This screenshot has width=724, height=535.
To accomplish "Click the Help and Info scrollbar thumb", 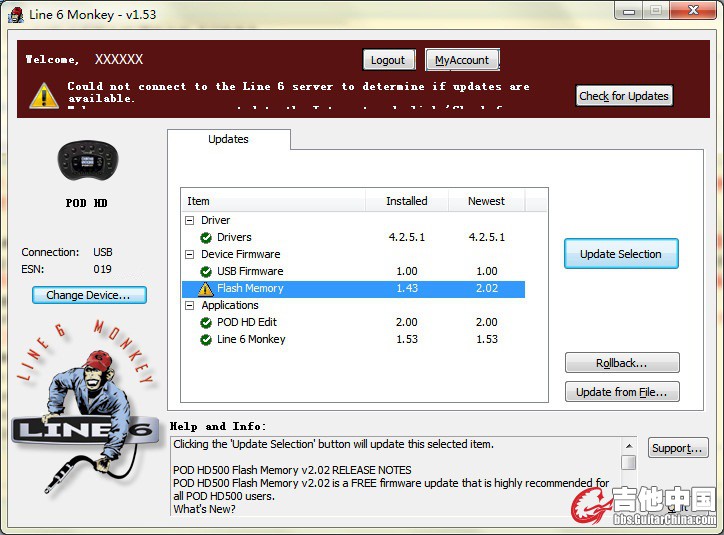I will click(x=628, y=463).
